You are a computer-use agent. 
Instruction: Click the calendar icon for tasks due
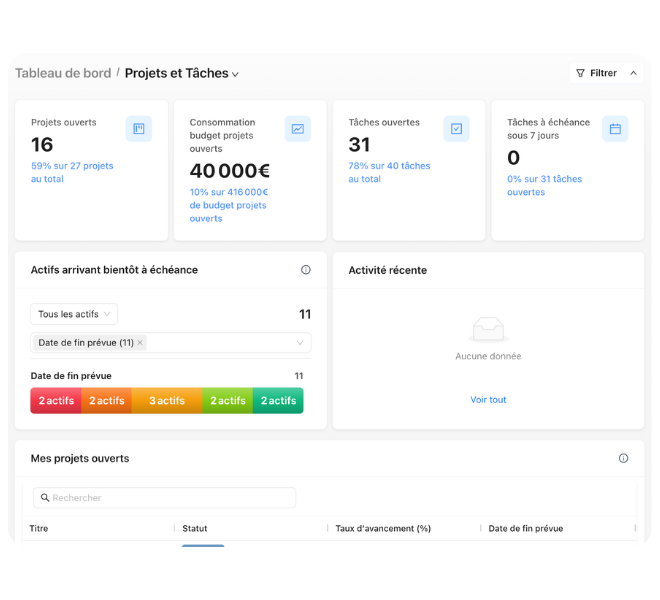615,128
